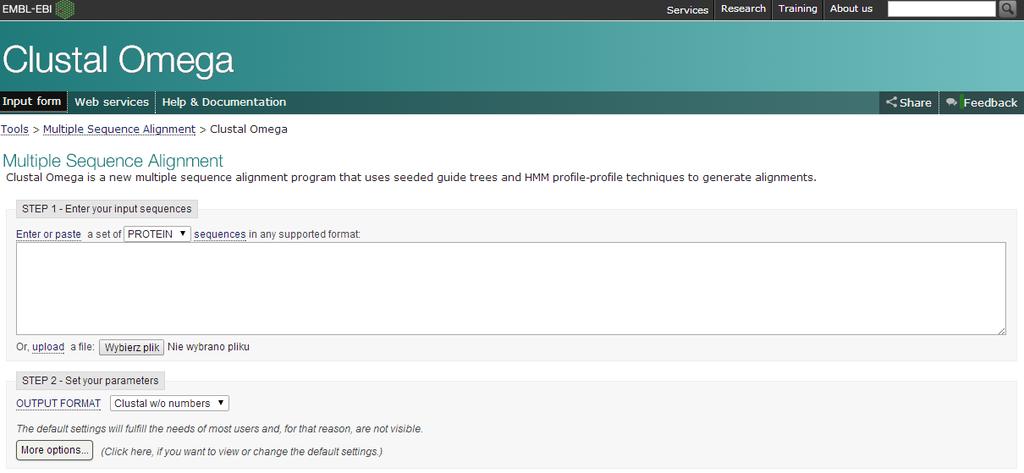
Task: Open the About us menu
Action: point(851,9)
